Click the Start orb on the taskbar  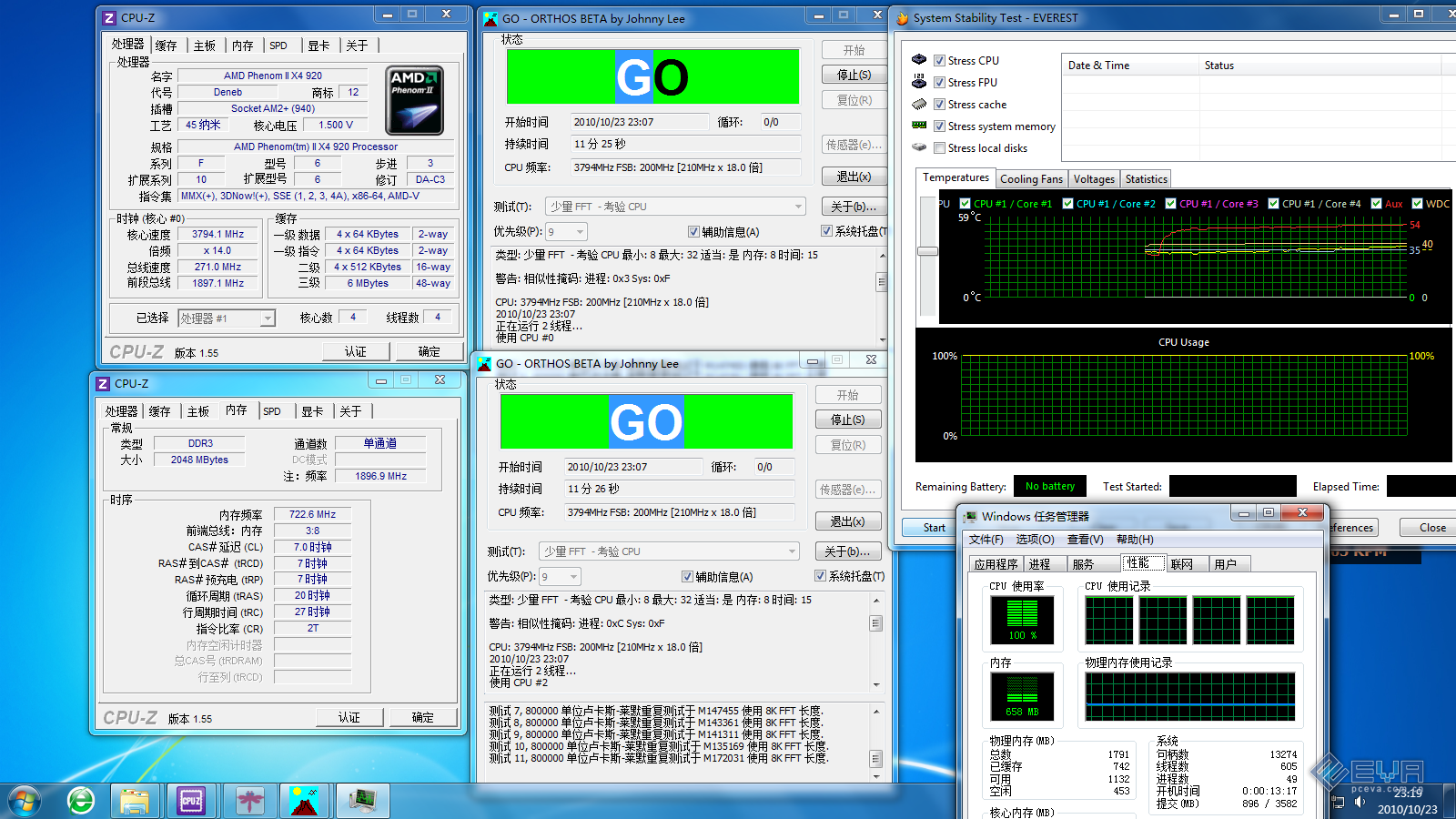(24, 802)
